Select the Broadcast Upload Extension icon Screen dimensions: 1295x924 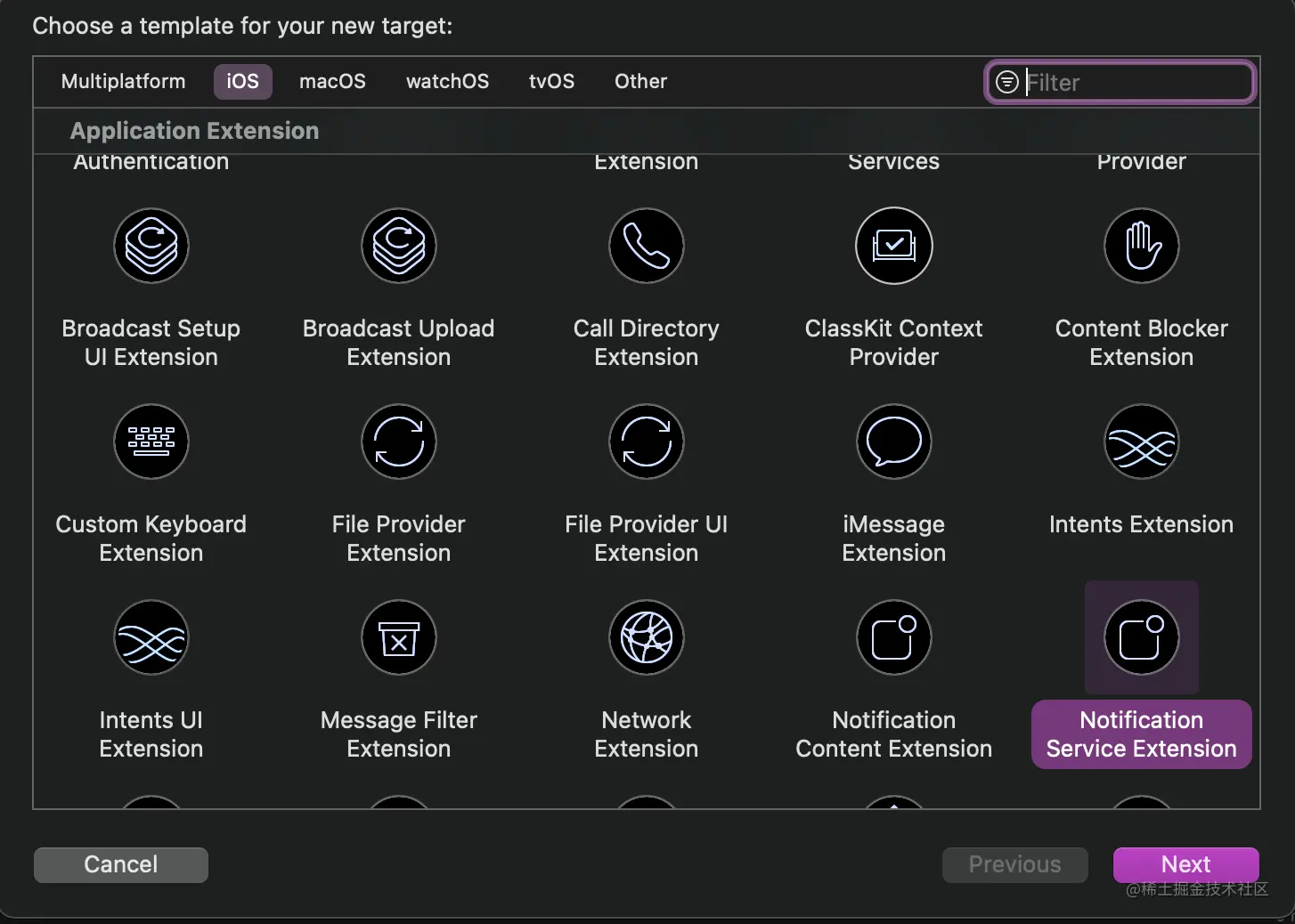tap(399, 246)
